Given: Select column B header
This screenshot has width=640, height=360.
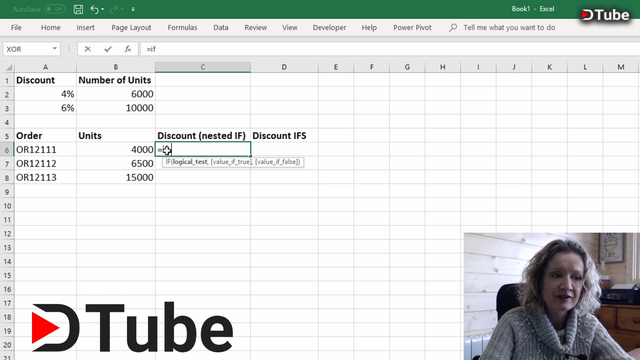Looking at the screenshot, I should (x=116, y=67).
